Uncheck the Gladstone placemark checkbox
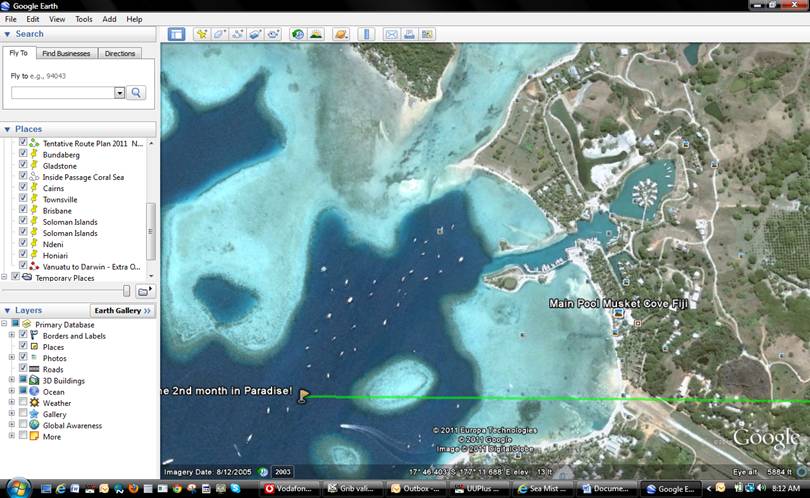 23,164
